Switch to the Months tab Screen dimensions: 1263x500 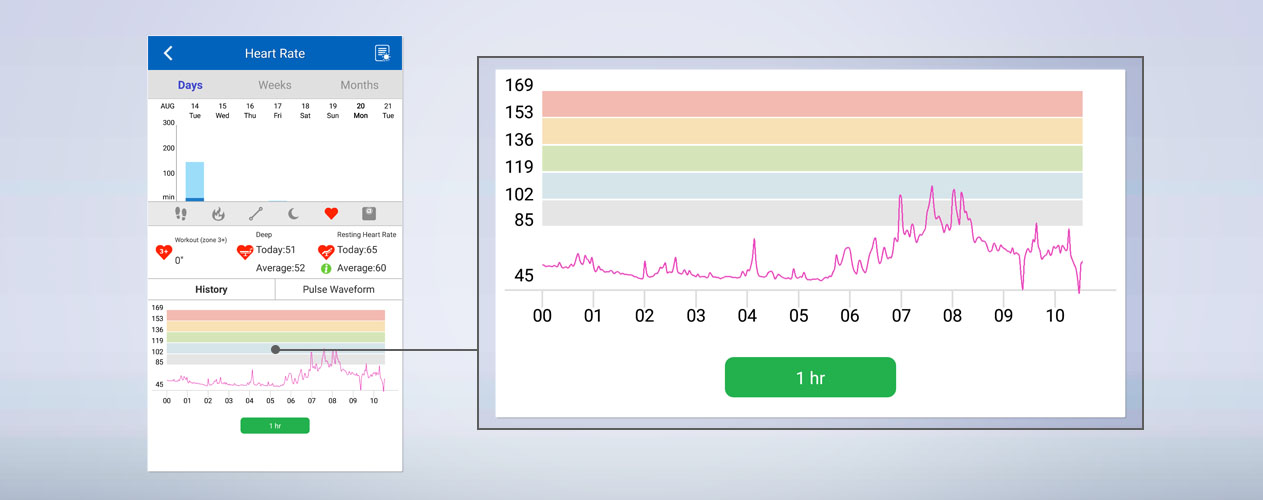click(359, 85)
